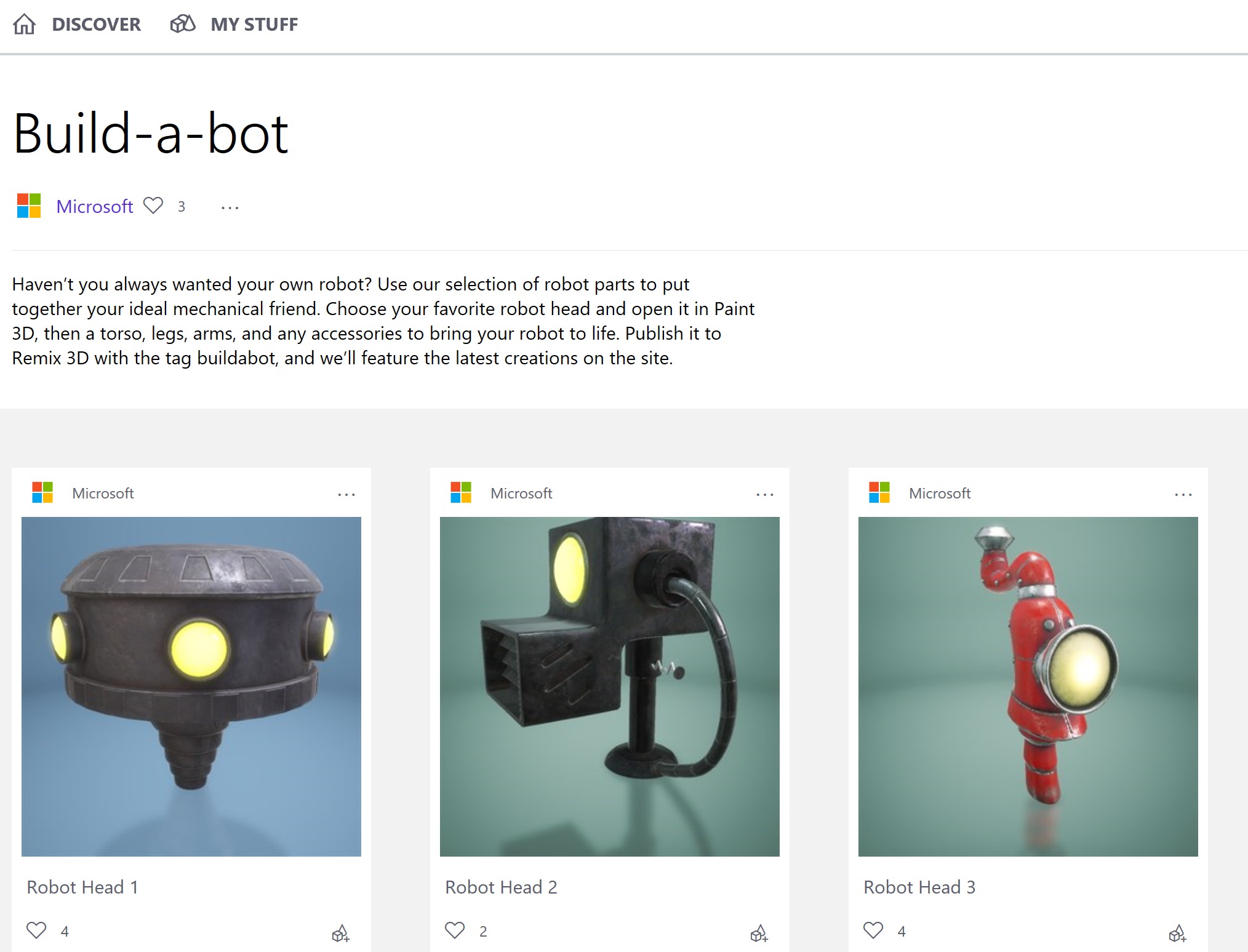1248x952 pixels.
Task: Open the DISCOVER tab
Action: pyautogui.click(x=96, y=25)
